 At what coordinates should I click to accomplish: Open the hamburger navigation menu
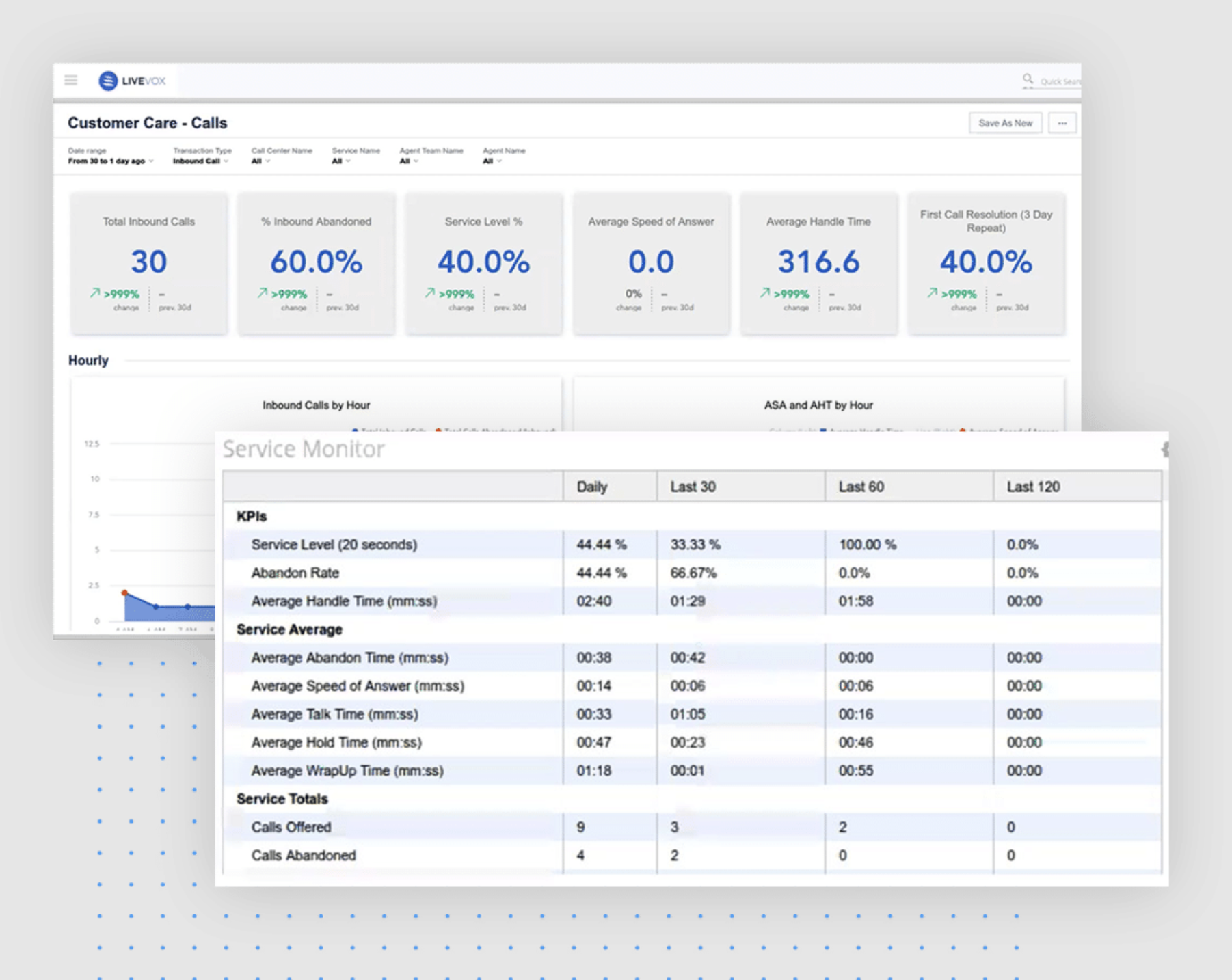click(71, 81)
